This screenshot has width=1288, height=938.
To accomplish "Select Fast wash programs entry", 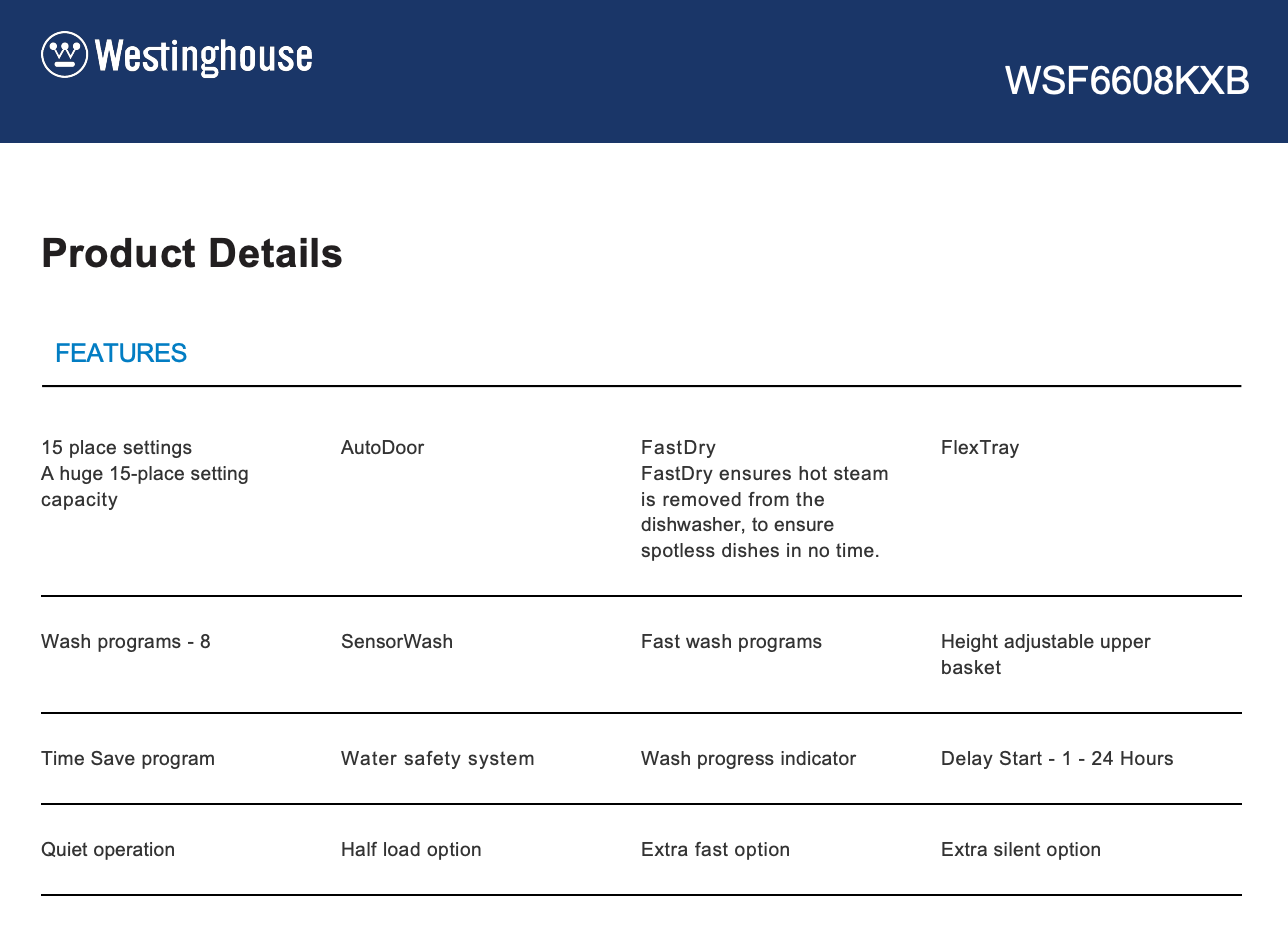I will [x=731, y=642].
